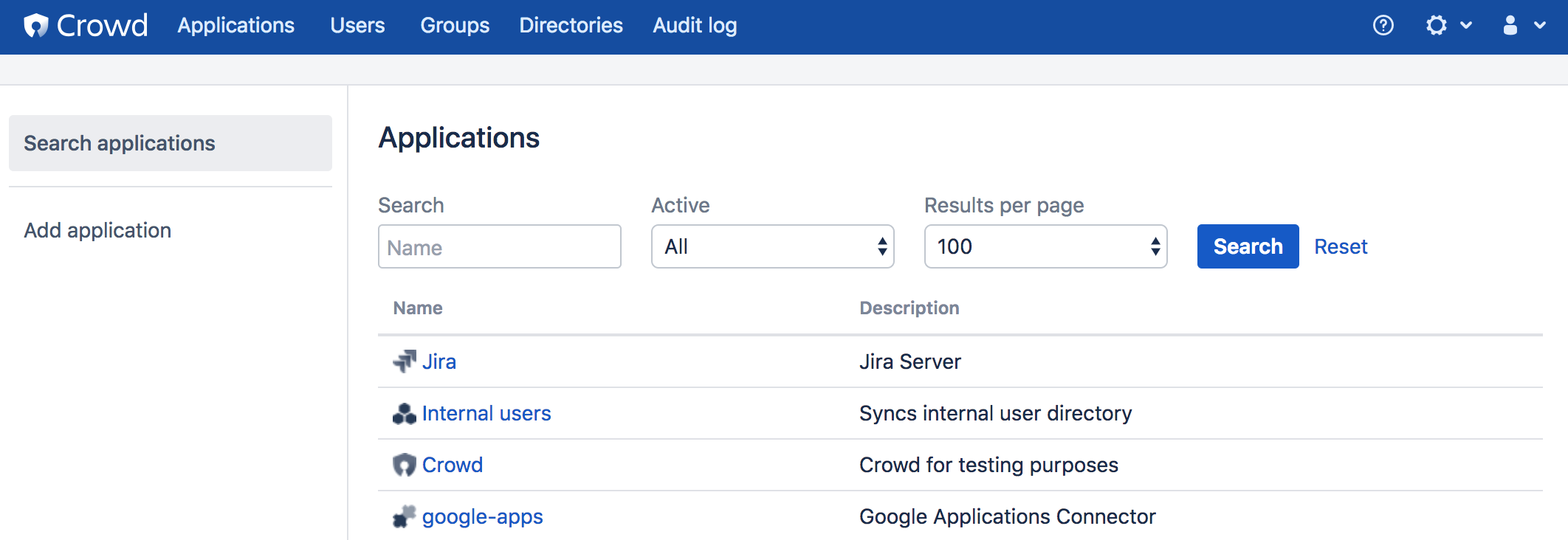Click the Description column header
The image size is (1568, 540).
tap(909, 308)
